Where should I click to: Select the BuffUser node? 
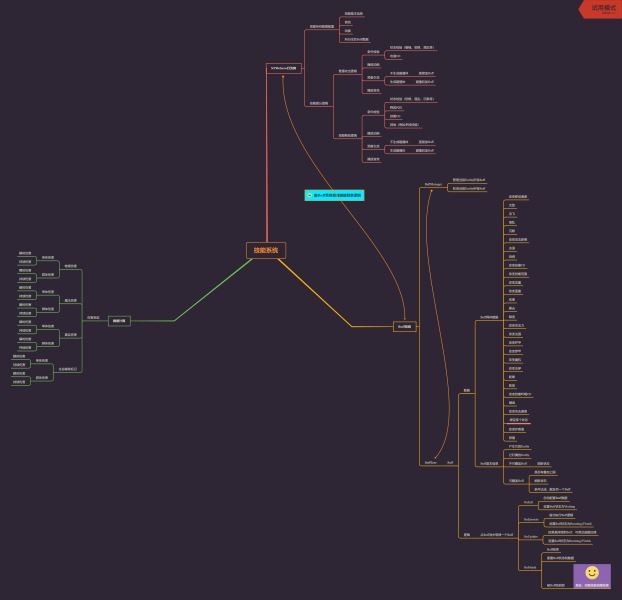pos(431,462)
